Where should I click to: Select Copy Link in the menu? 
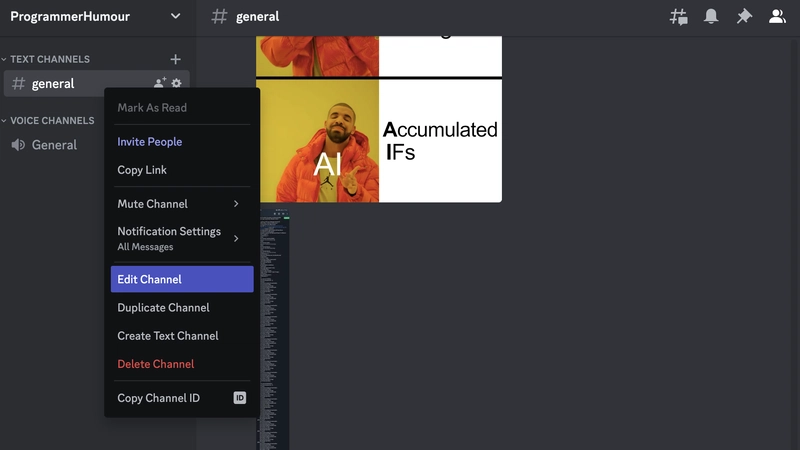182,170
